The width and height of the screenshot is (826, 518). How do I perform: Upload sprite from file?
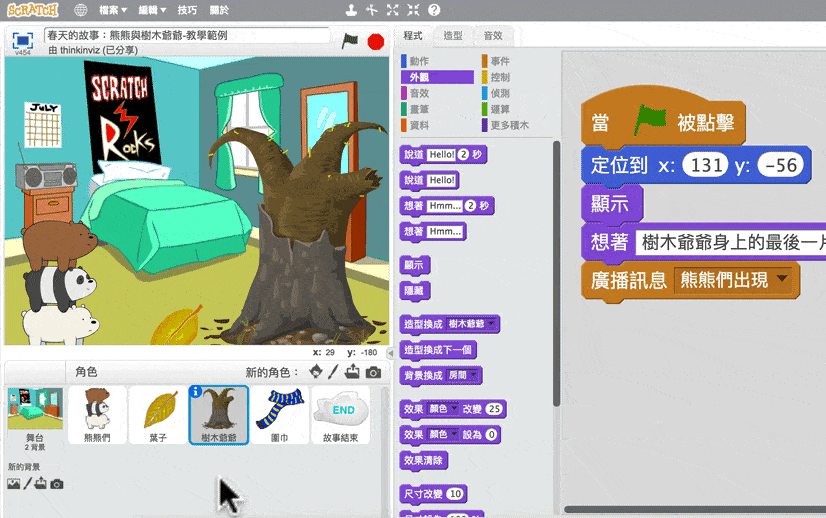pos(352,372)
